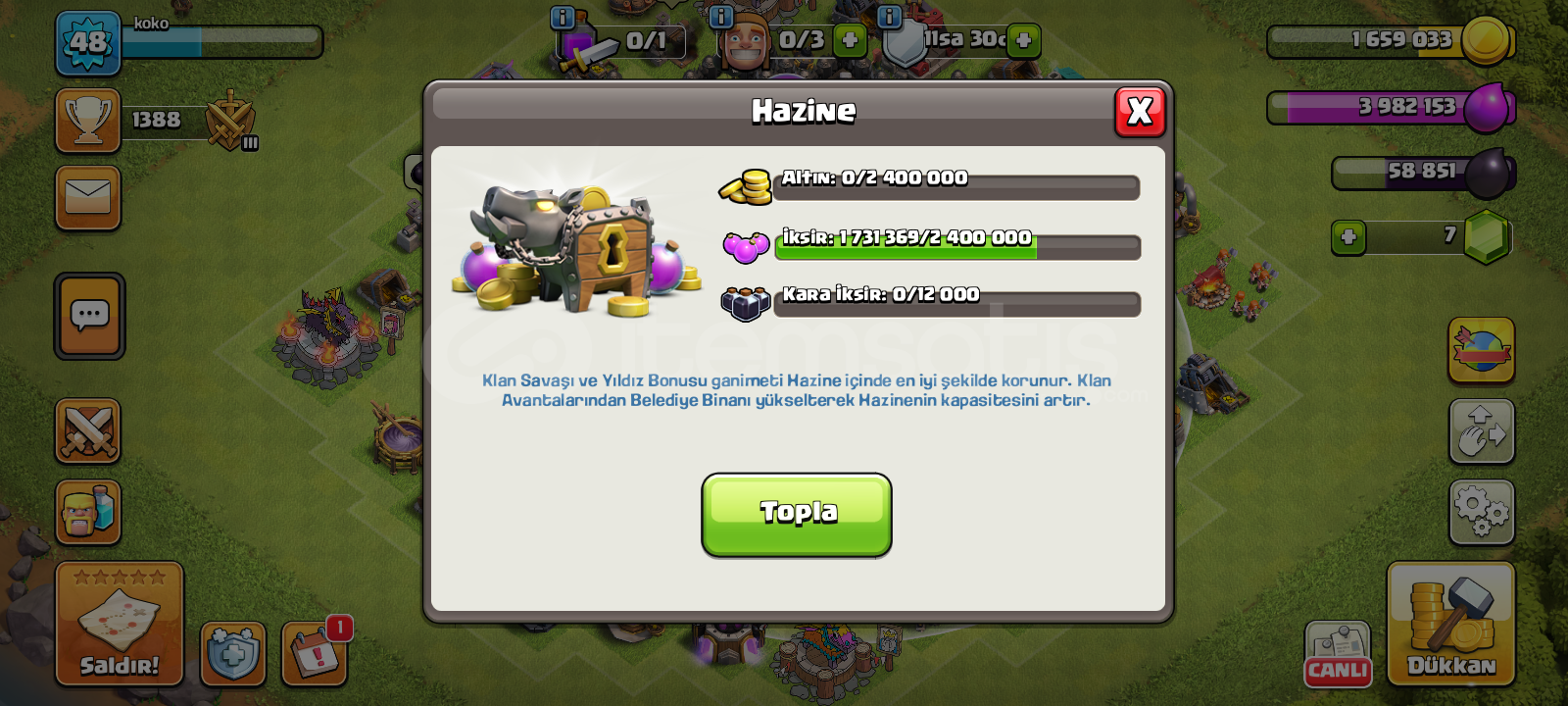Open the barbarian army overview icon
Screen dimensions: 1568x706
point(88,512)
